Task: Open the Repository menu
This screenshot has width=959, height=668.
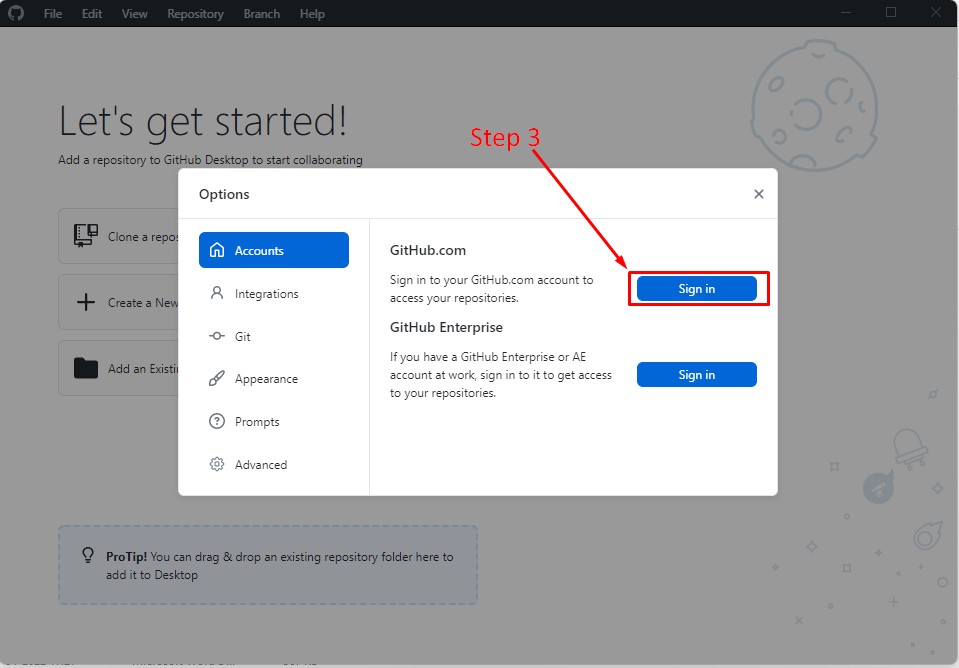Action: (195, 13)
